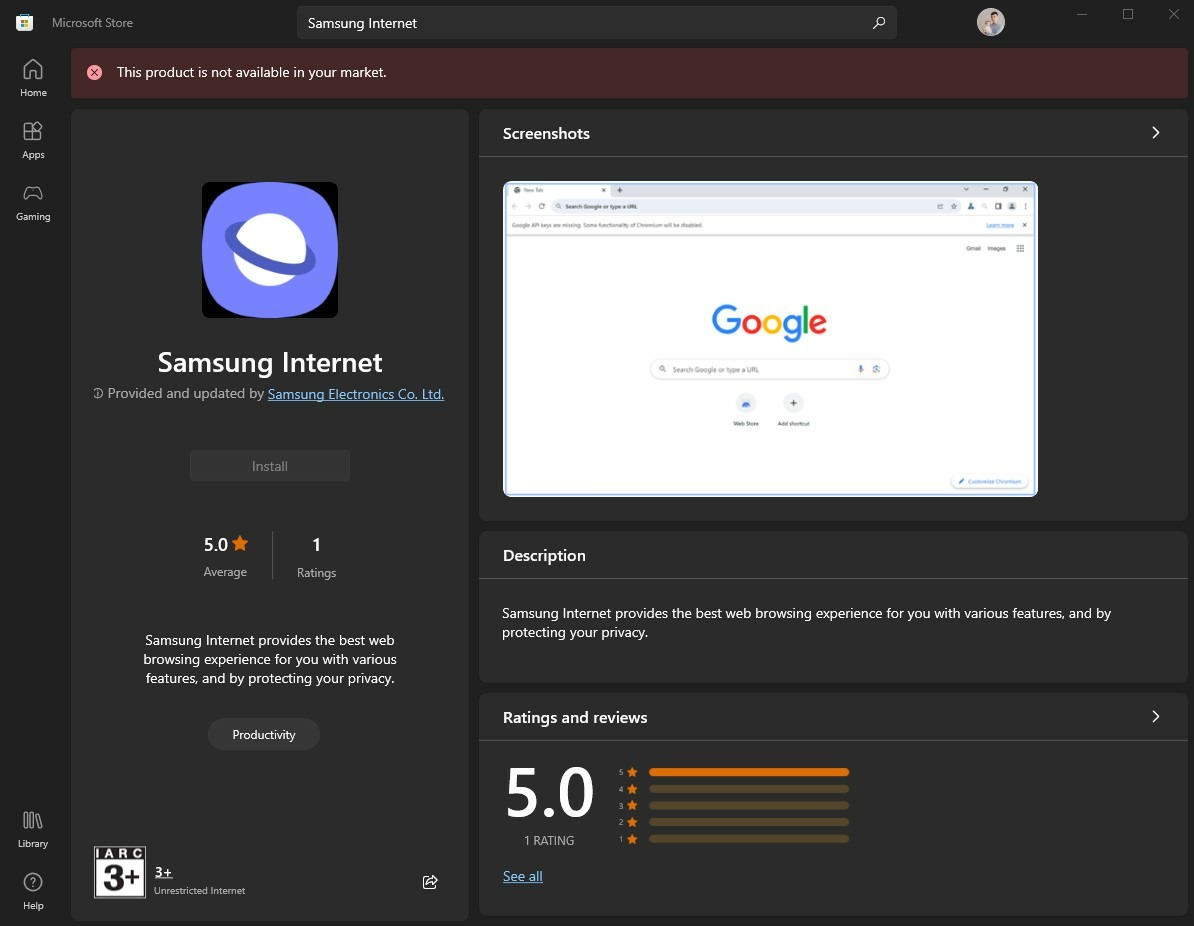Go to Apps in the sidebar
This screenshot has height=926, width=1194.
tap(33, 140)
